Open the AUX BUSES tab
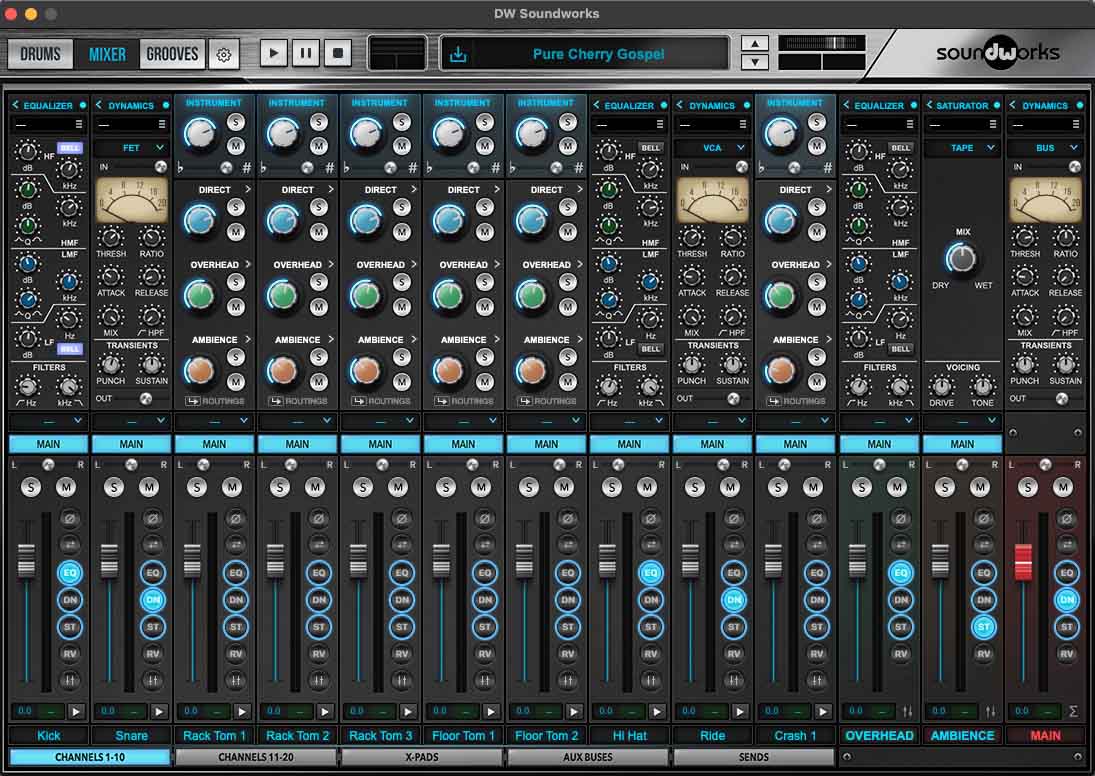Screen dimensions: 1095x776 tap(587, 757)
